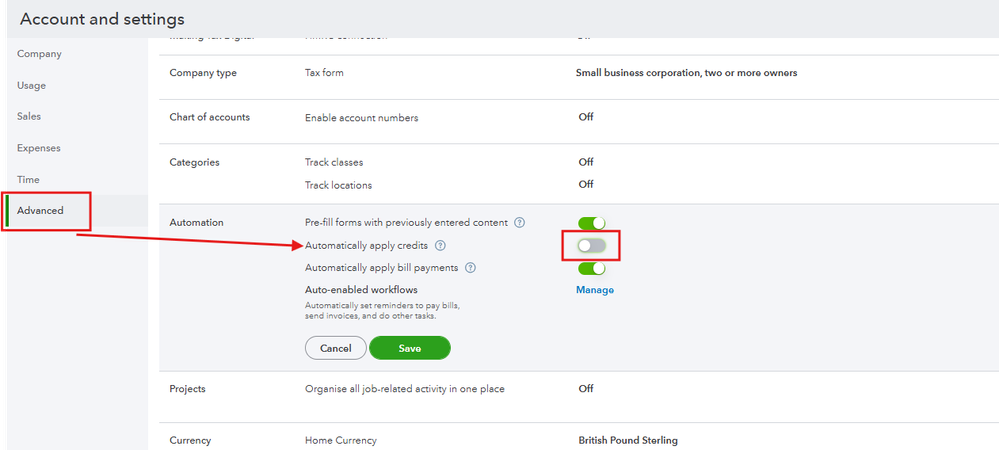Viewport: 999px width, 450px height.
Task: Click Manage link for auto-enabled workflows
Action: [x=594, y=290]
